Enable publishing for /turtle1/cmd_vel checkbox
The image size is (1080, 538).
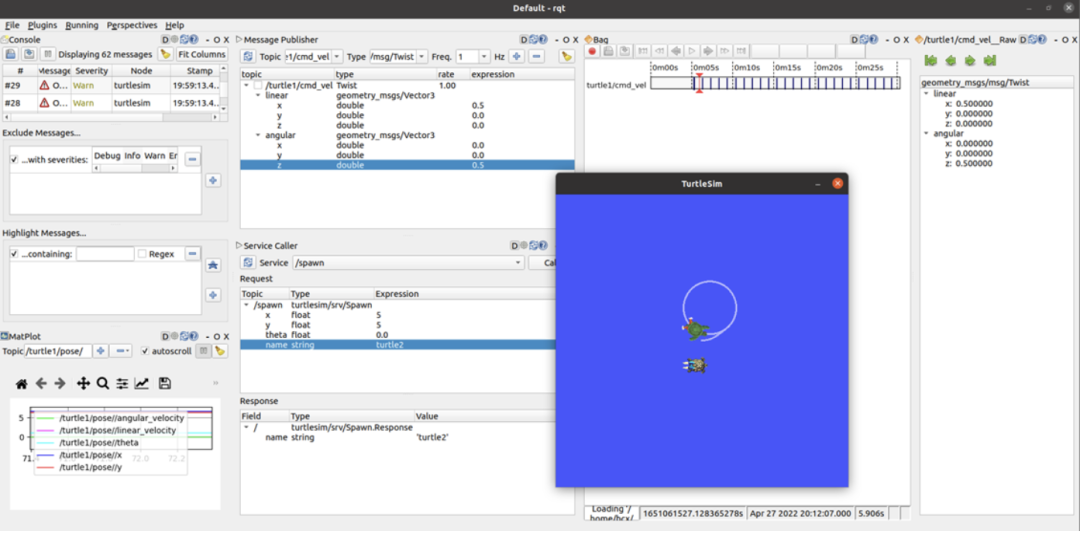tap(258, 86)
